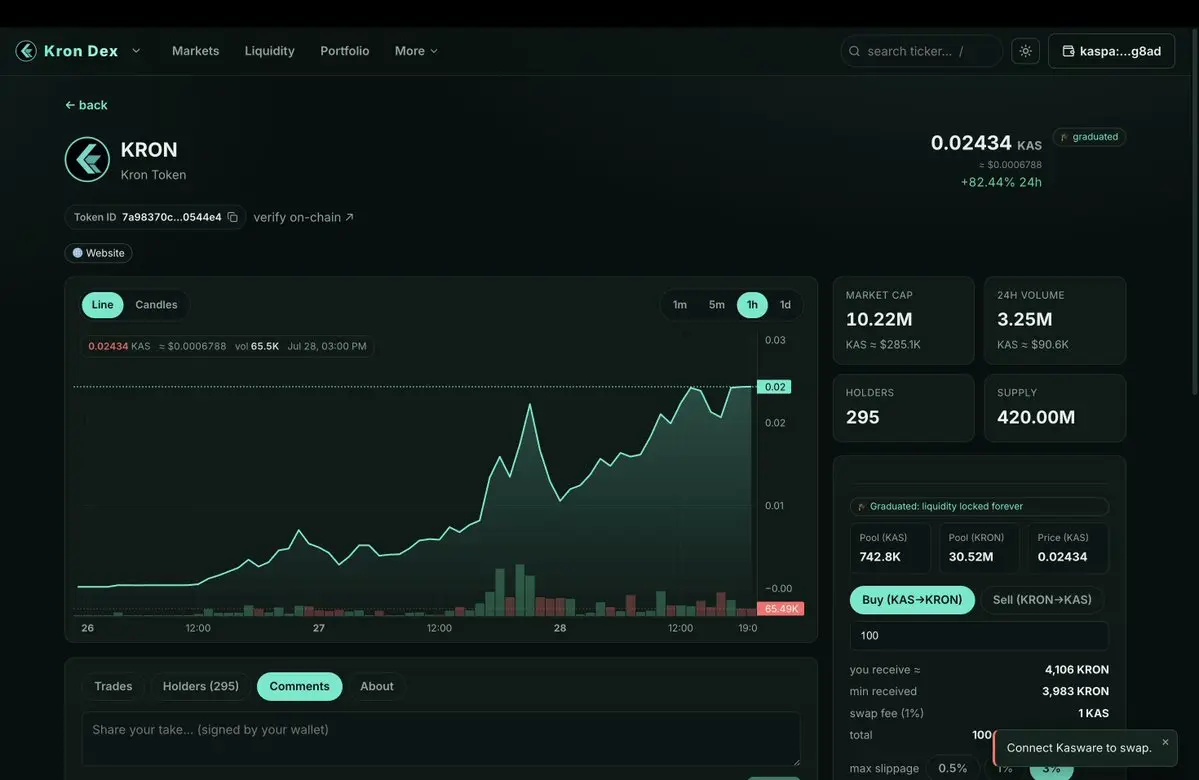Select the 1h chart interval
The image size is (1199, 780).
point(752,304)
